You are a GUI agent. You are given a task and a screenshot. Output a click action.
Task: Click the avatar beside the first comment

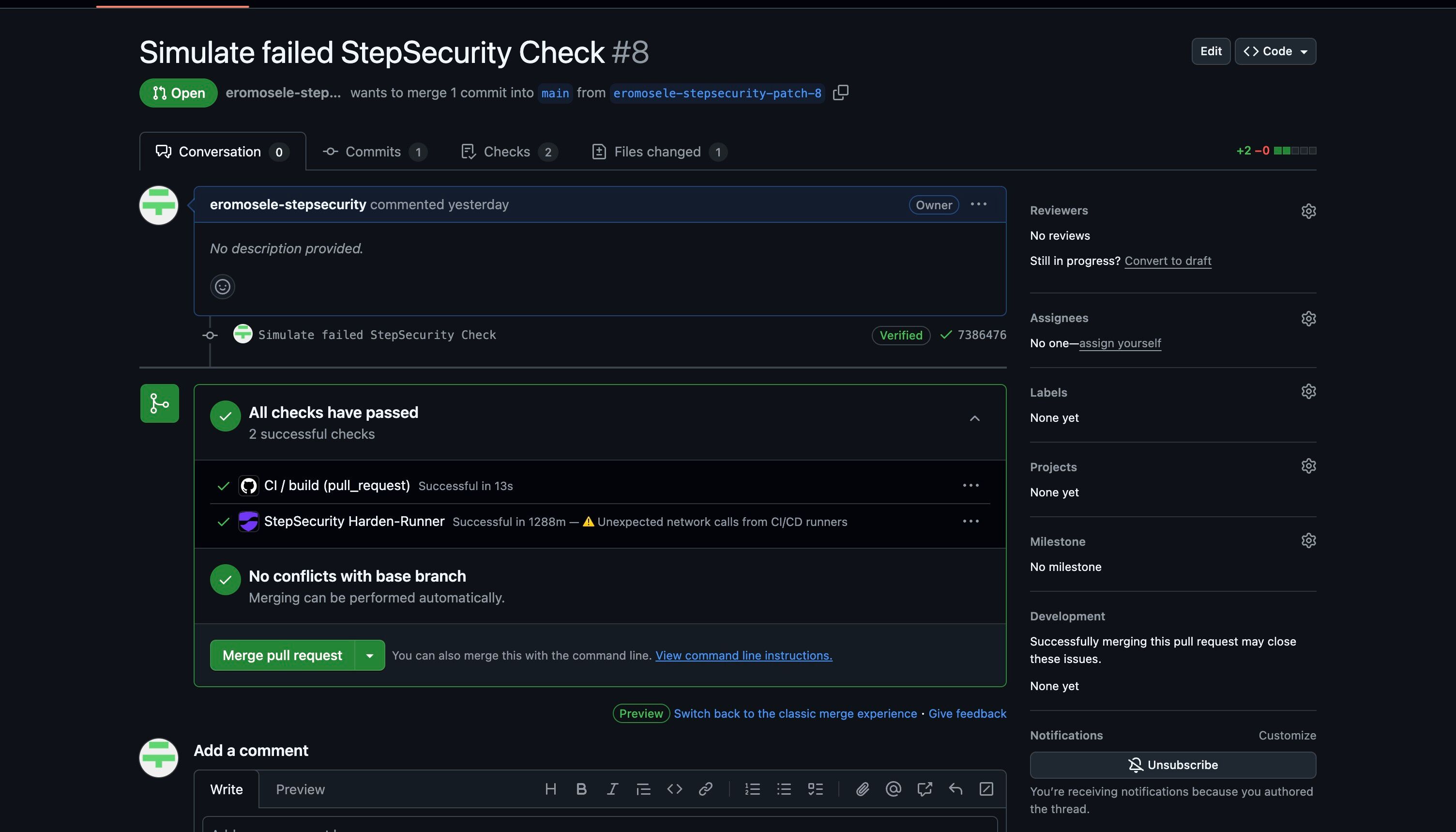[159, 205]
